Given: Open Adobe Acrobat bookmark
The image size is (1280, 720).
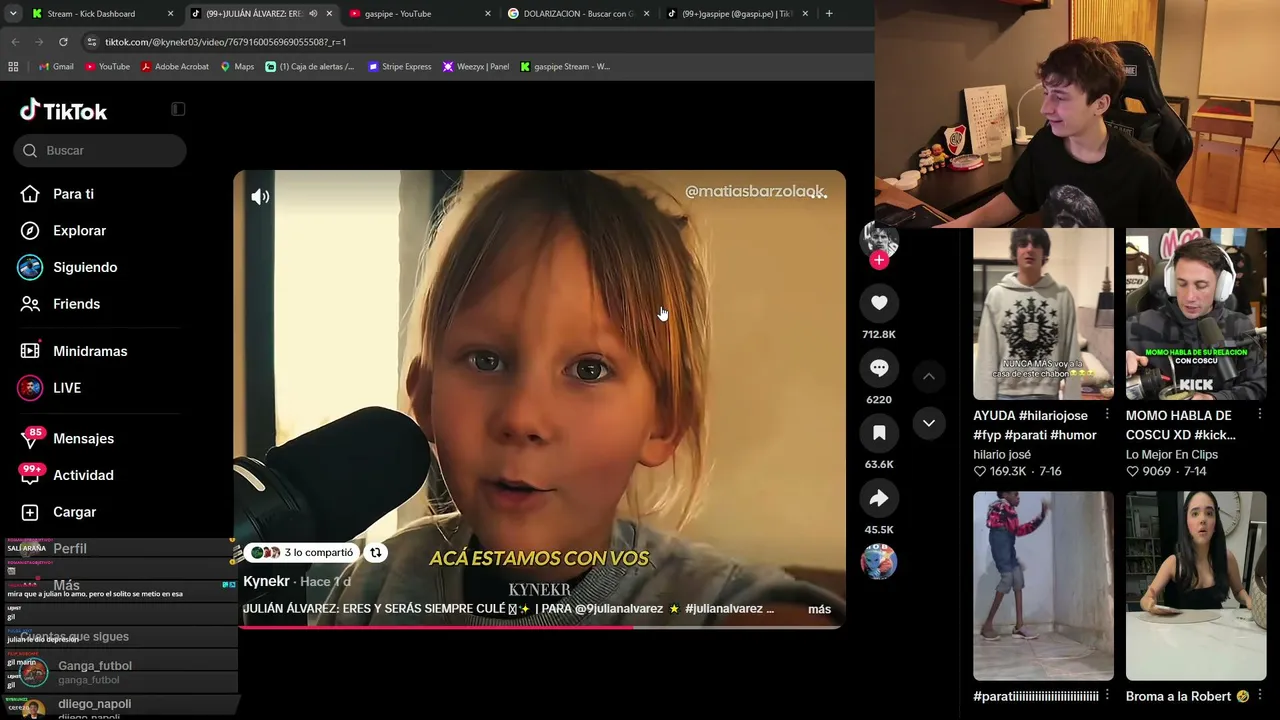Looking at the screenshot, I should (175, 67).
